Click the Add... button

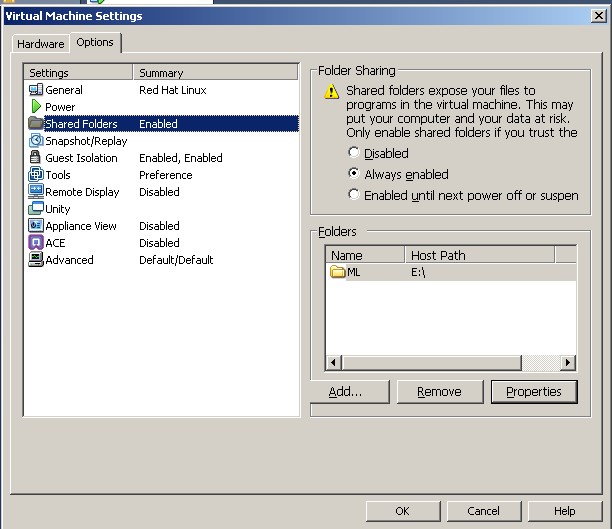tap(345, 392)
